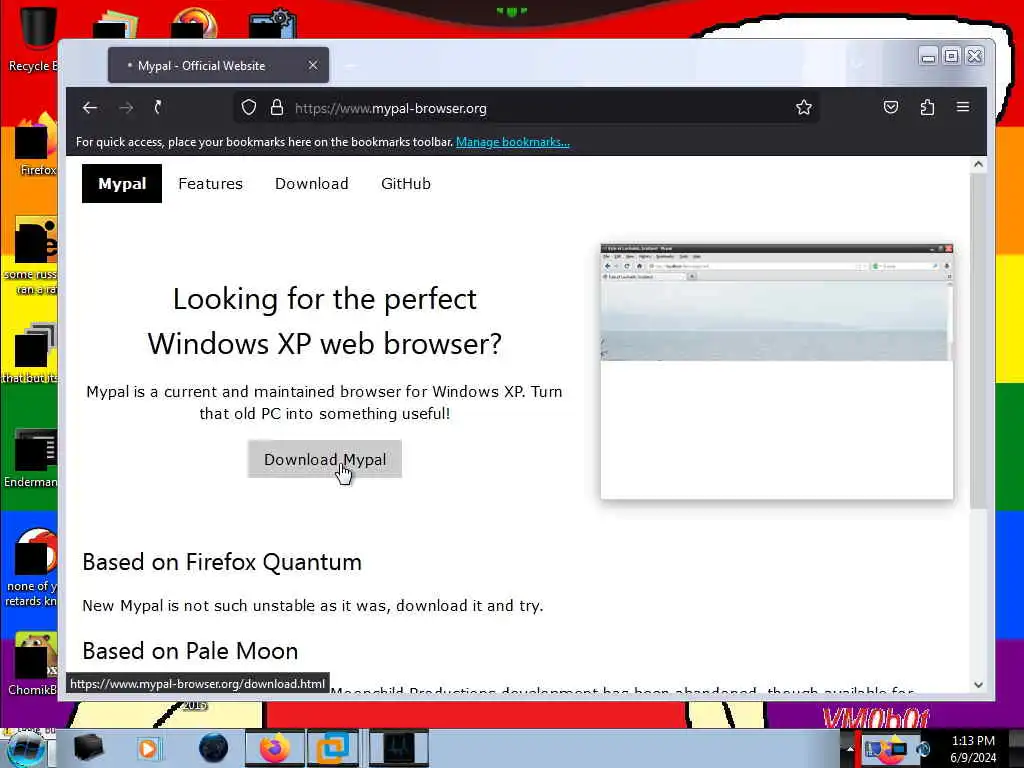
Task: Open the taskbar clock showing 1:13 PM
Action: 973,749
